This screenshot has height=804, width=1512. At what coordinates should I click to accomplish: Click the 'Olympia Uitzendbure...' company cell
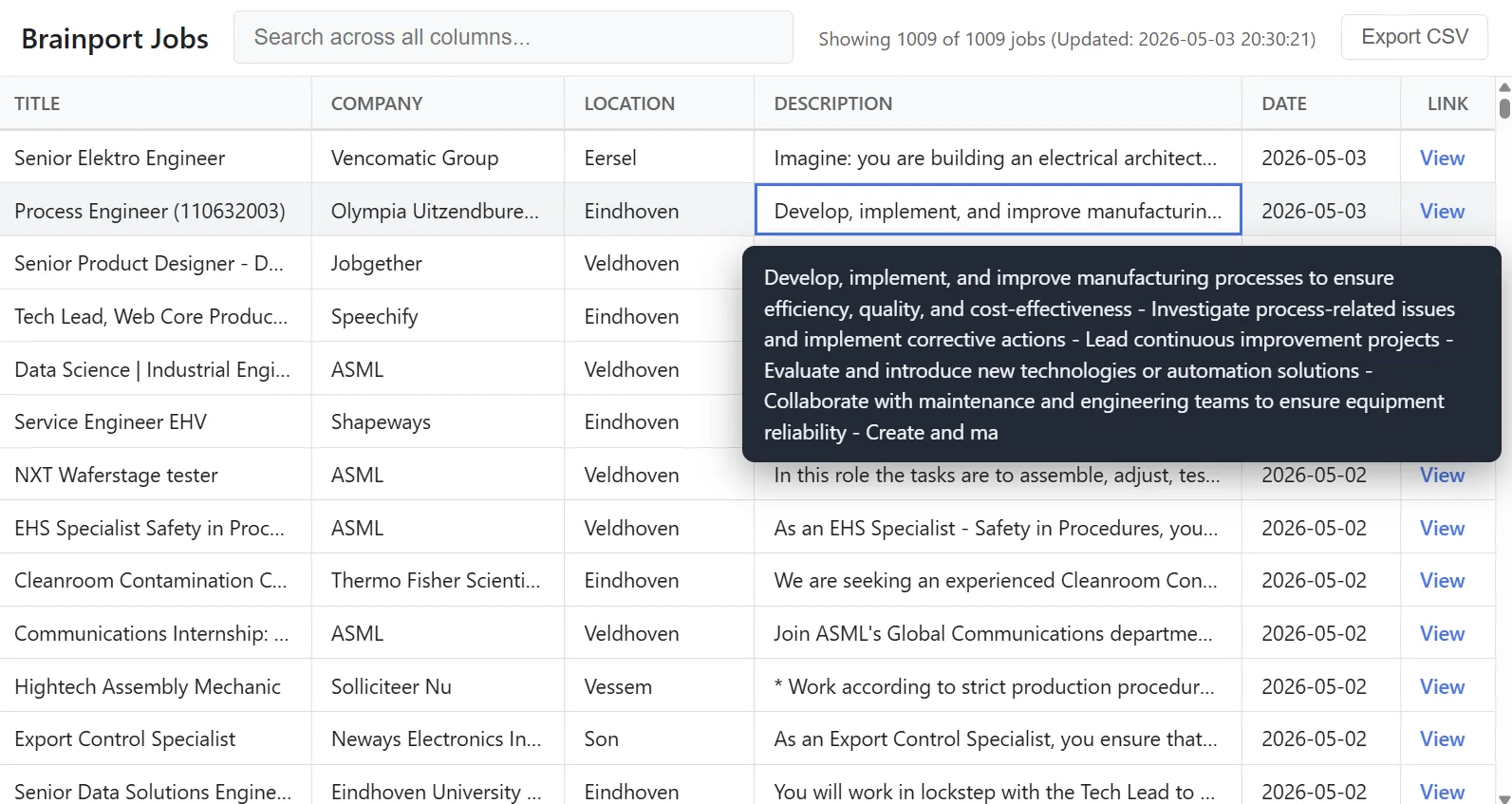[x=438, y=211]
